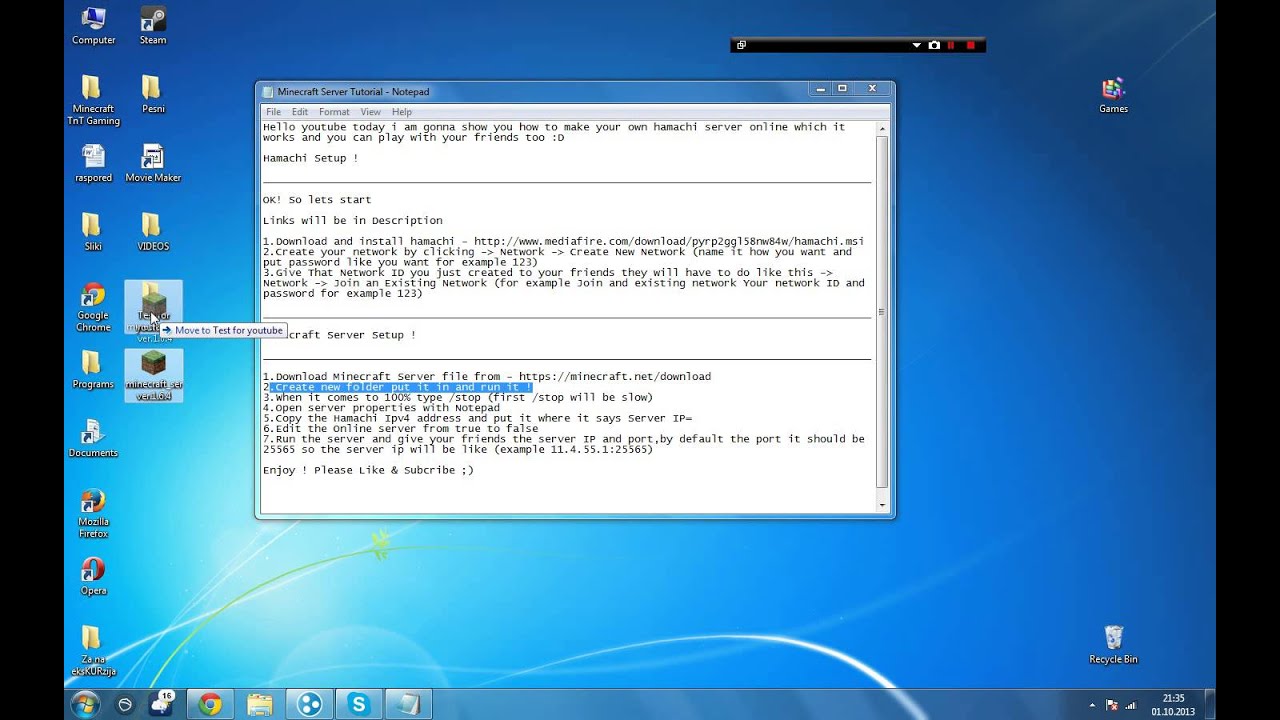Image resolution: width=1280 pixels, height=720 pixels.
Task: Show hidden system tray icons
Action: [1092, 705]
